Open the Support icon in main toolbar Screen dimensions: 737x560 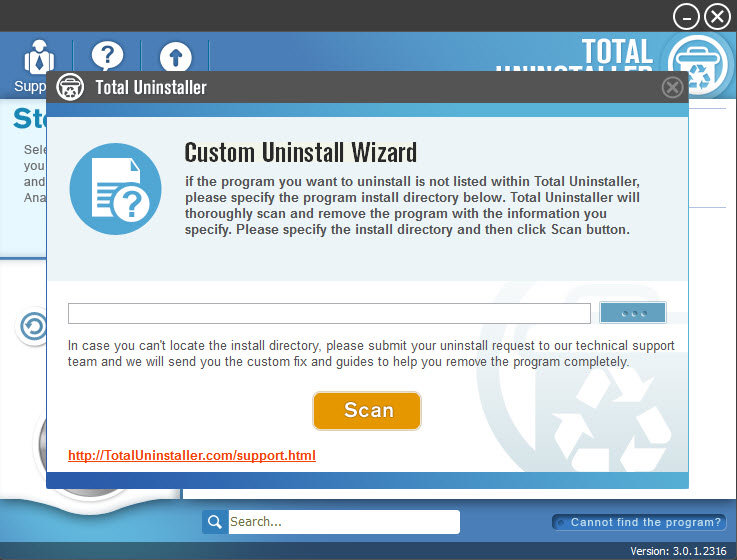39,58
